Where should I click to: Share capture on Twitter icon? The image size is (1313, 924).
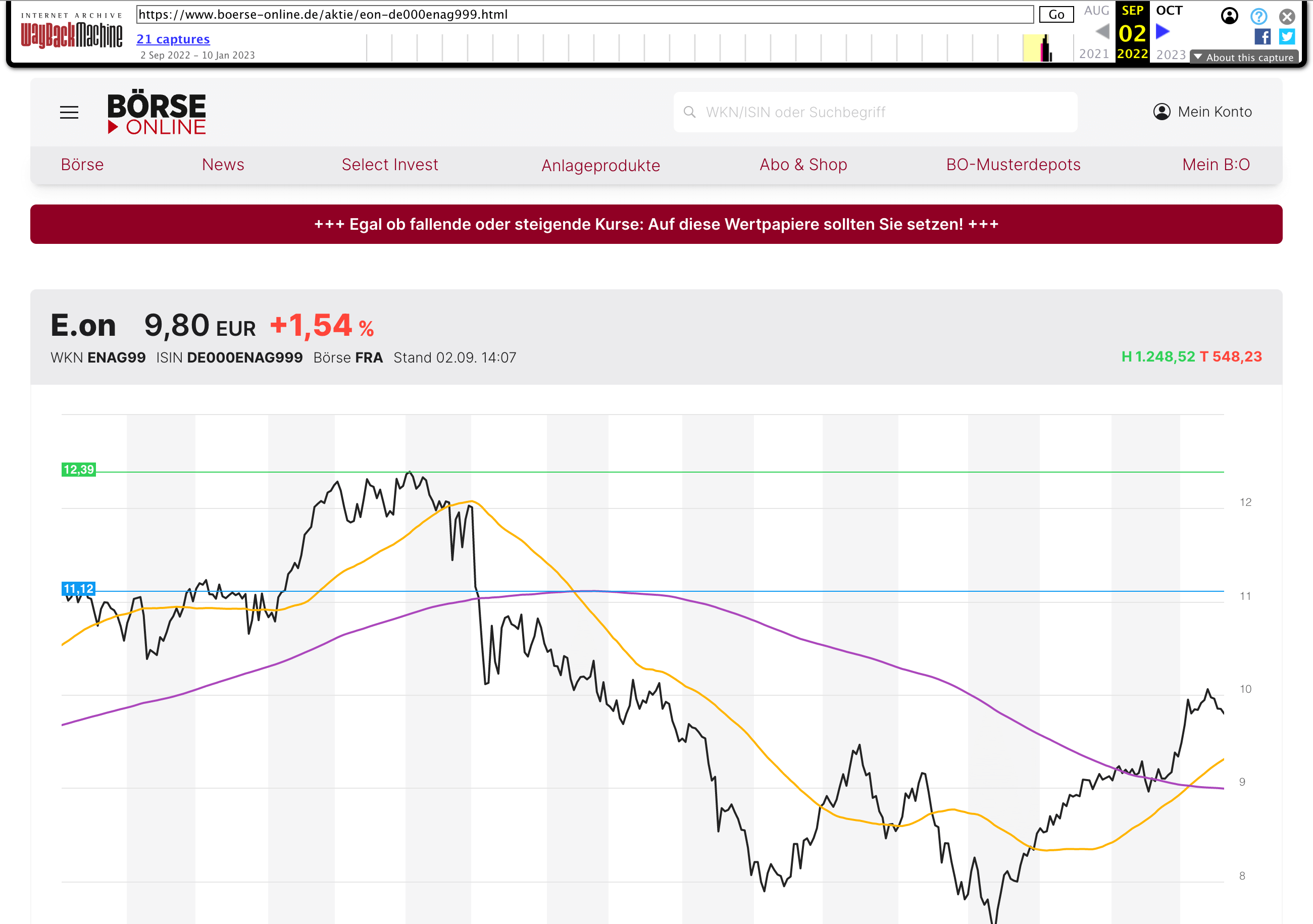(x=1287, y=36)
